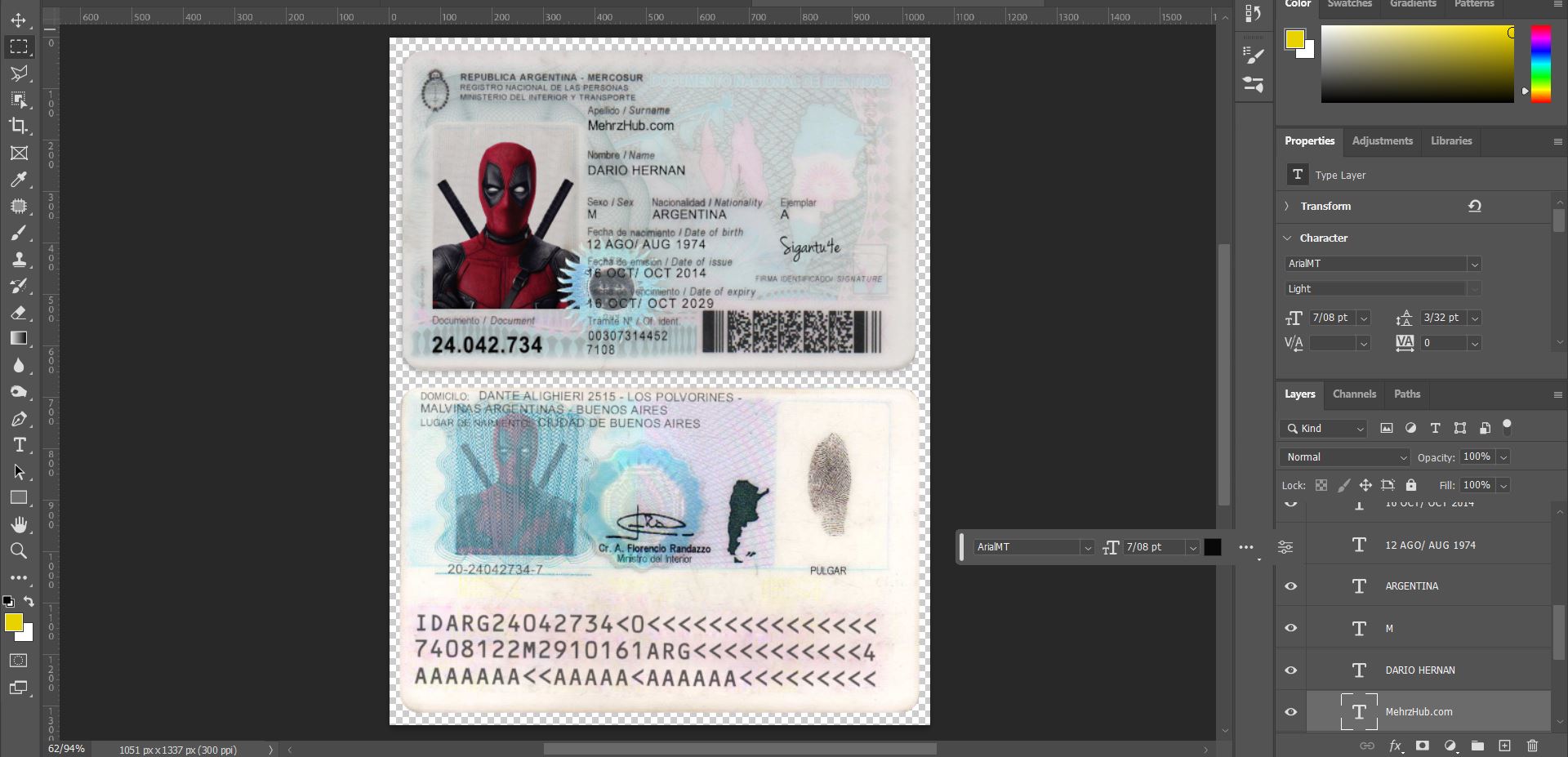1568x757 pixels.
Task: Lock transparent pixels of layer
Action: tap(1321, 485)
